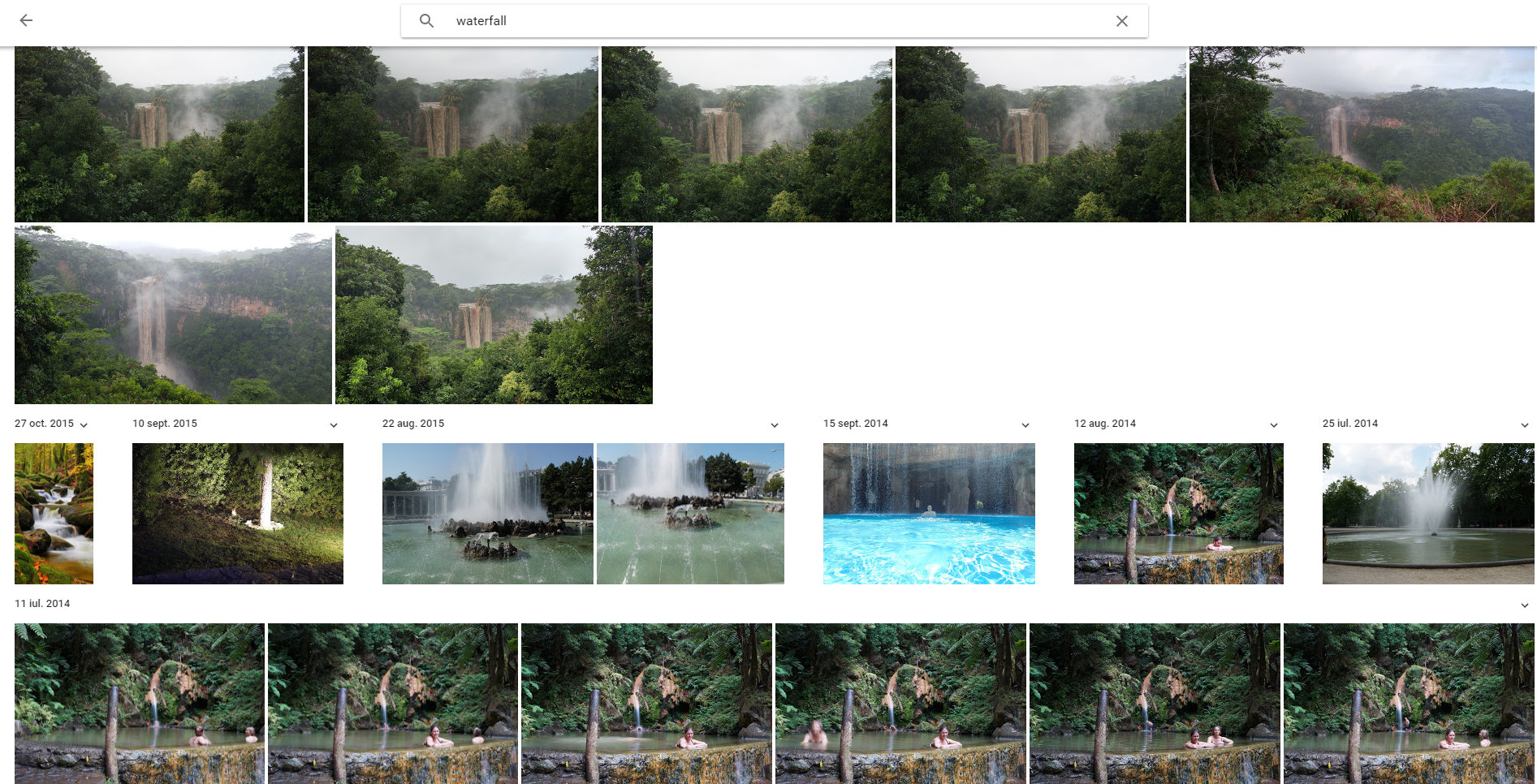
Task: Select the '25 iul. 2014' date label
Action: coord(1350,424)
